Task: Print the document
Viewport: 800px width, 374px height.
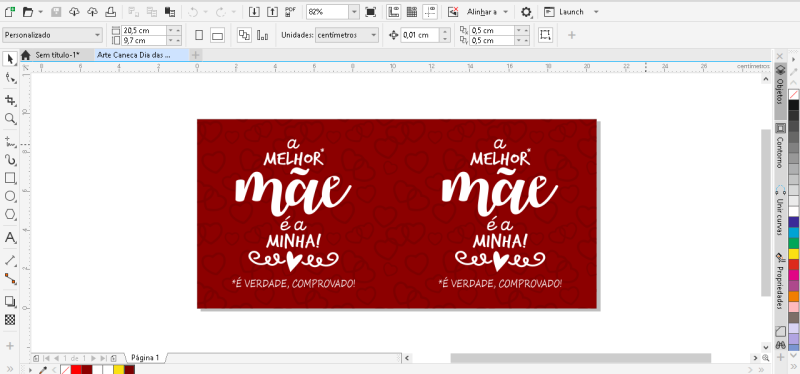Action: (x=110, y=11)
